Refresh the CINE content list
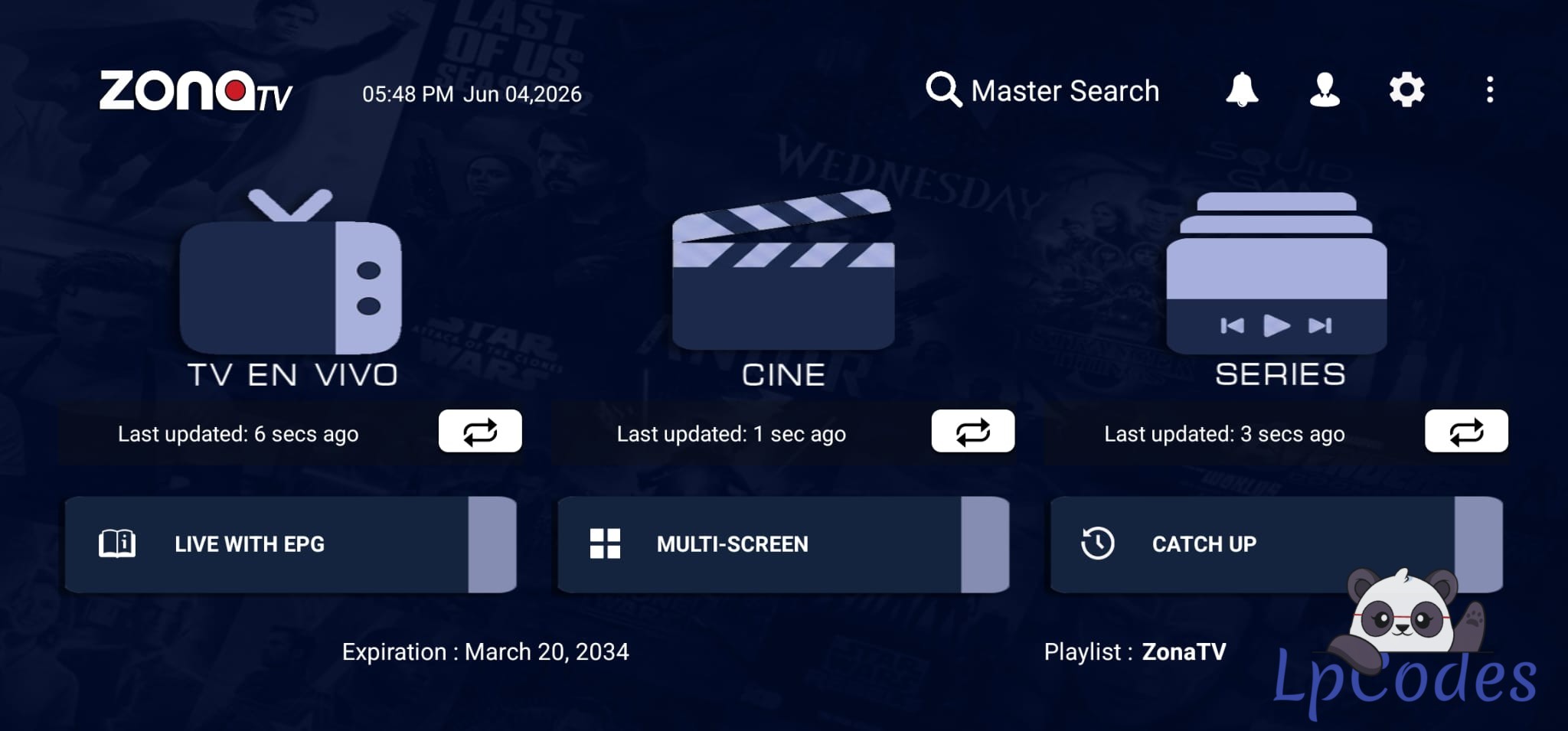The image size is (1568, 731). click(973, 432)
